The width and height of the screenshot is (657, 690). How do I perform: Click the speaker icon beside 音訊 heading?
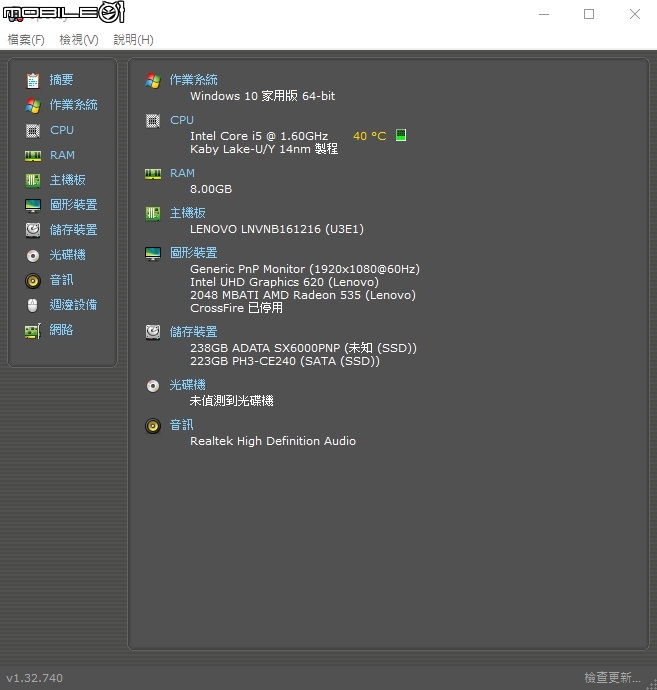153,426
